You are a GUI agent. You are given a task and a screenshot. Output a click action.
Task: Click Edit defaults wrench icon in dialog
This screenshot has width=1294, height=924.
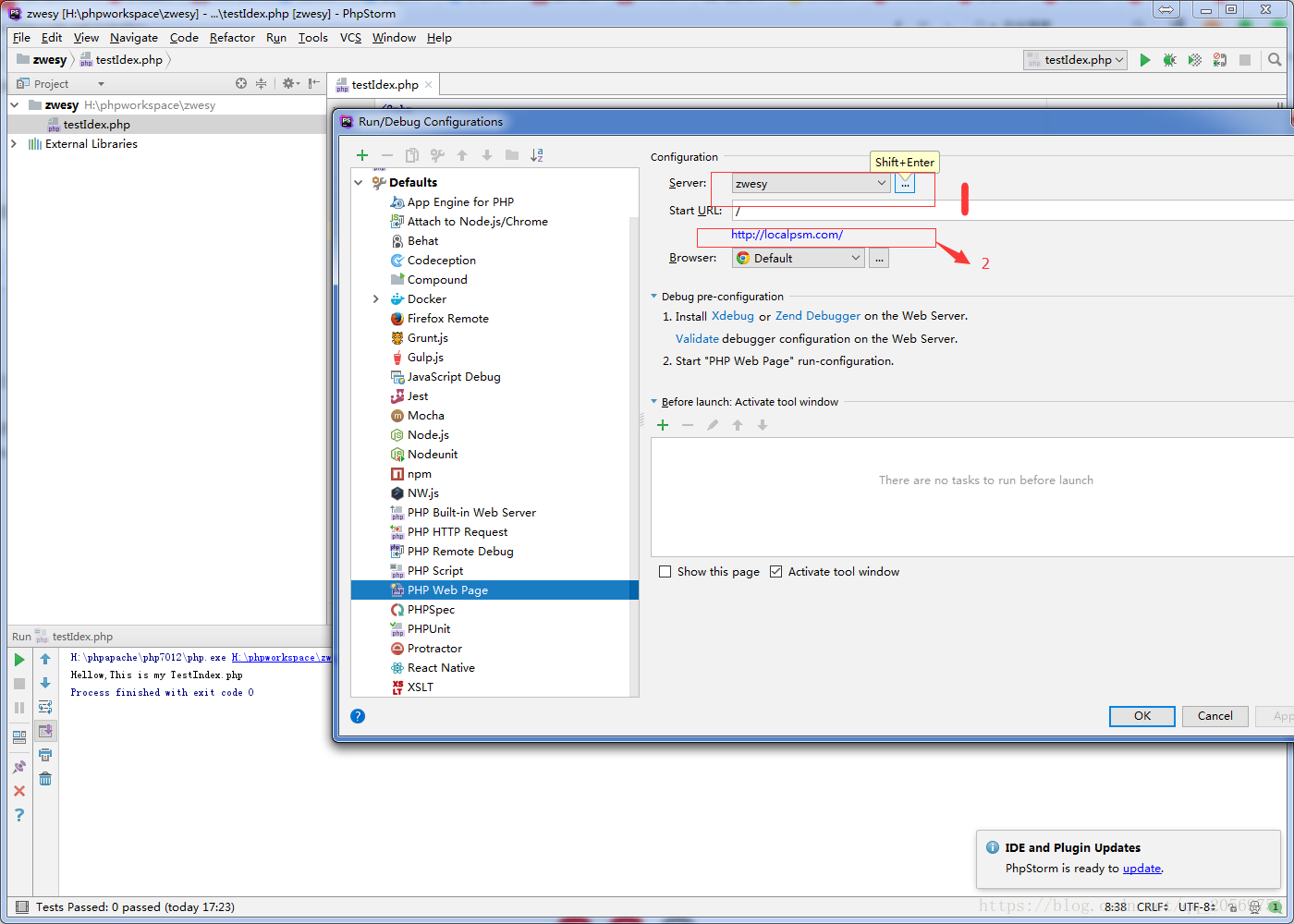(x=437, y=155)
